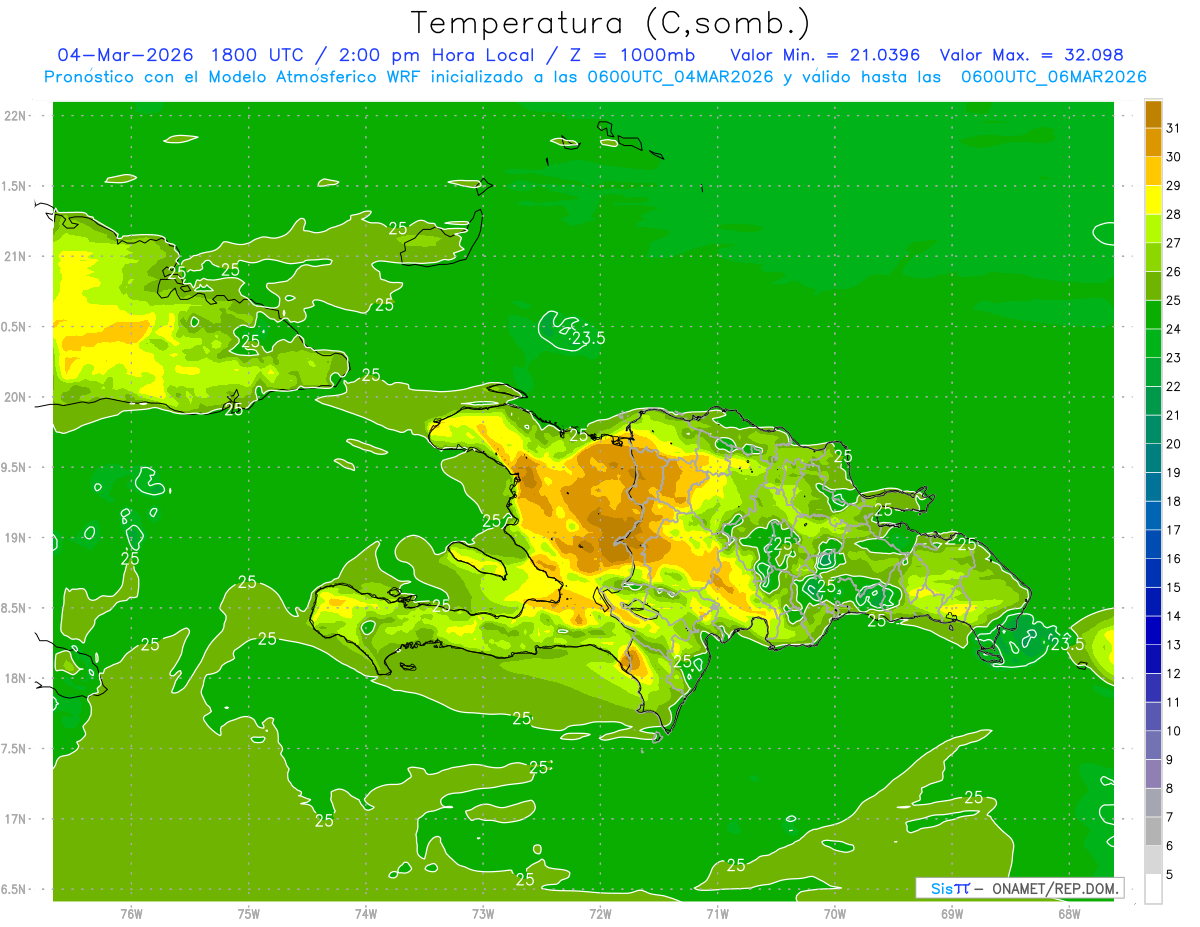Click the '74W' longitude axis label
This screenshot has width=1200, height=927.
366,913
